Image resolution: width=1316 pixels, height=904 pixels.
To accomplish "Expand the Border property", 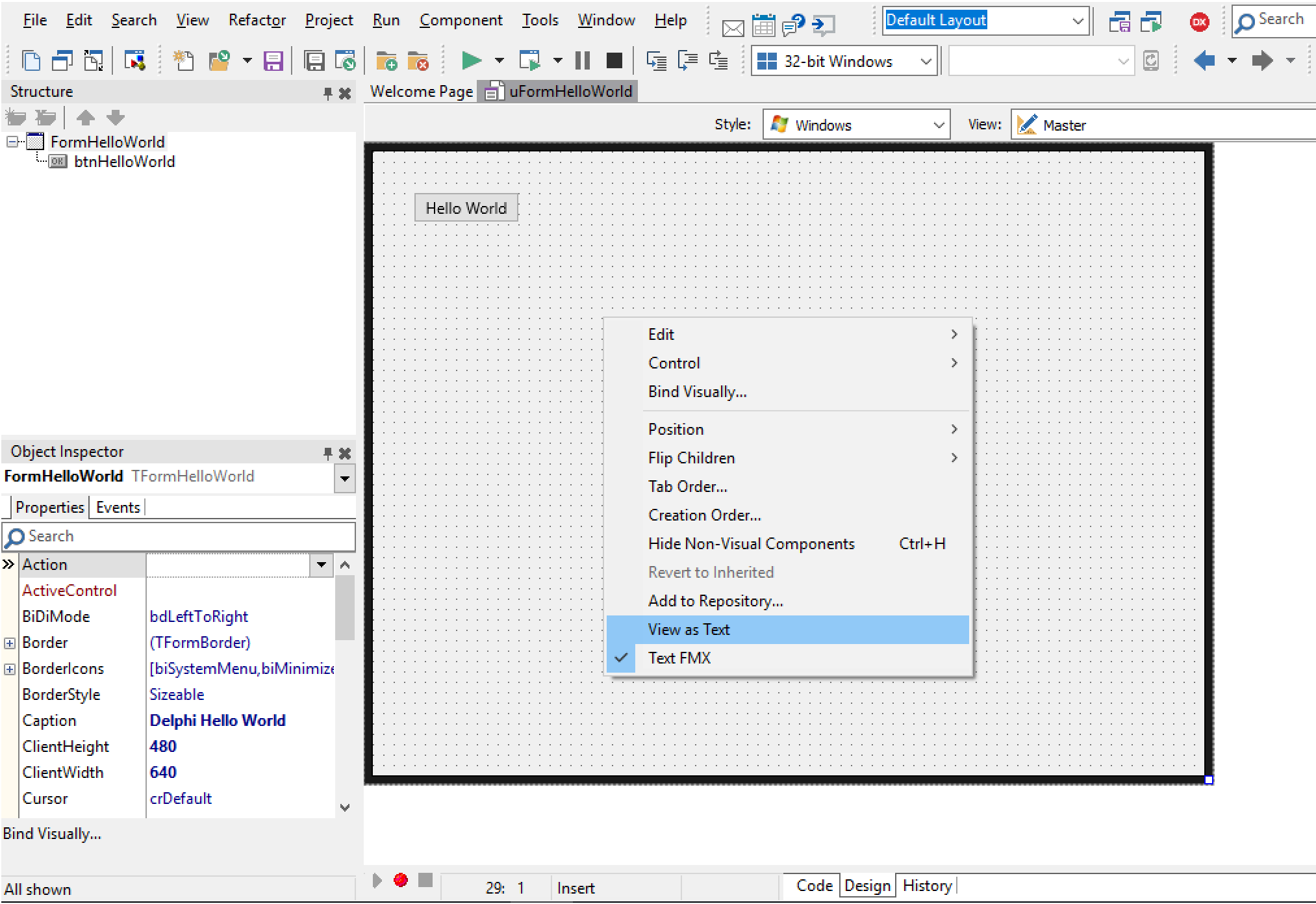I will [10, 643].
